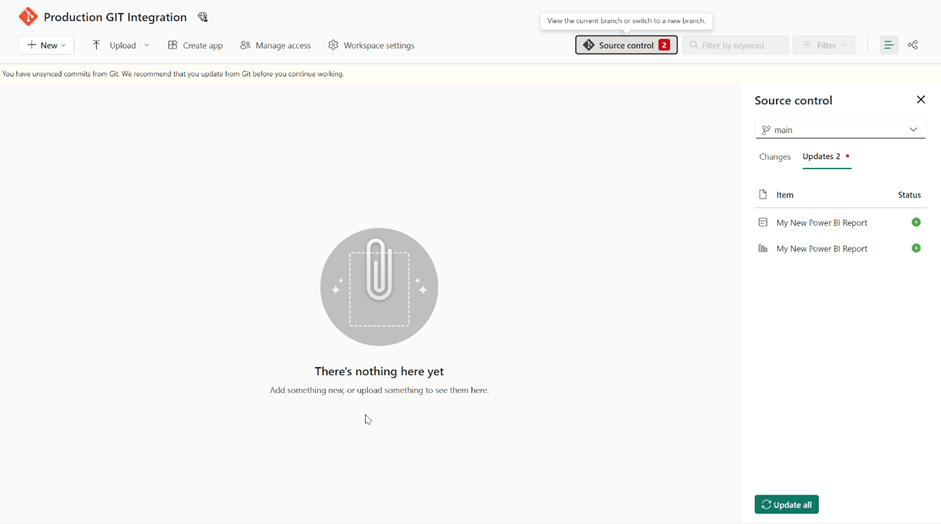Click the report chart icon beside second item

763,248
